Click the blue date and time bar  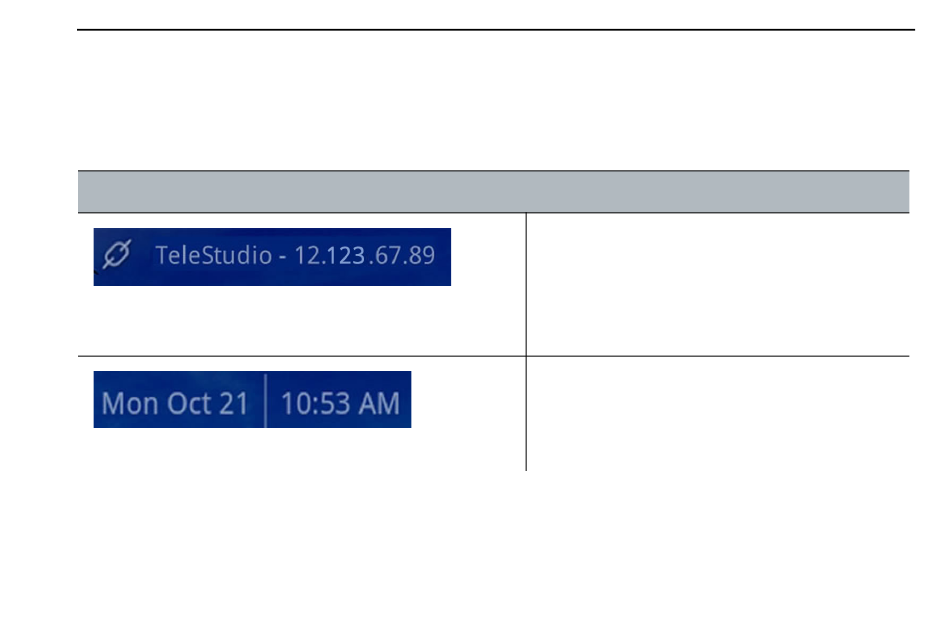coord(252,400)
